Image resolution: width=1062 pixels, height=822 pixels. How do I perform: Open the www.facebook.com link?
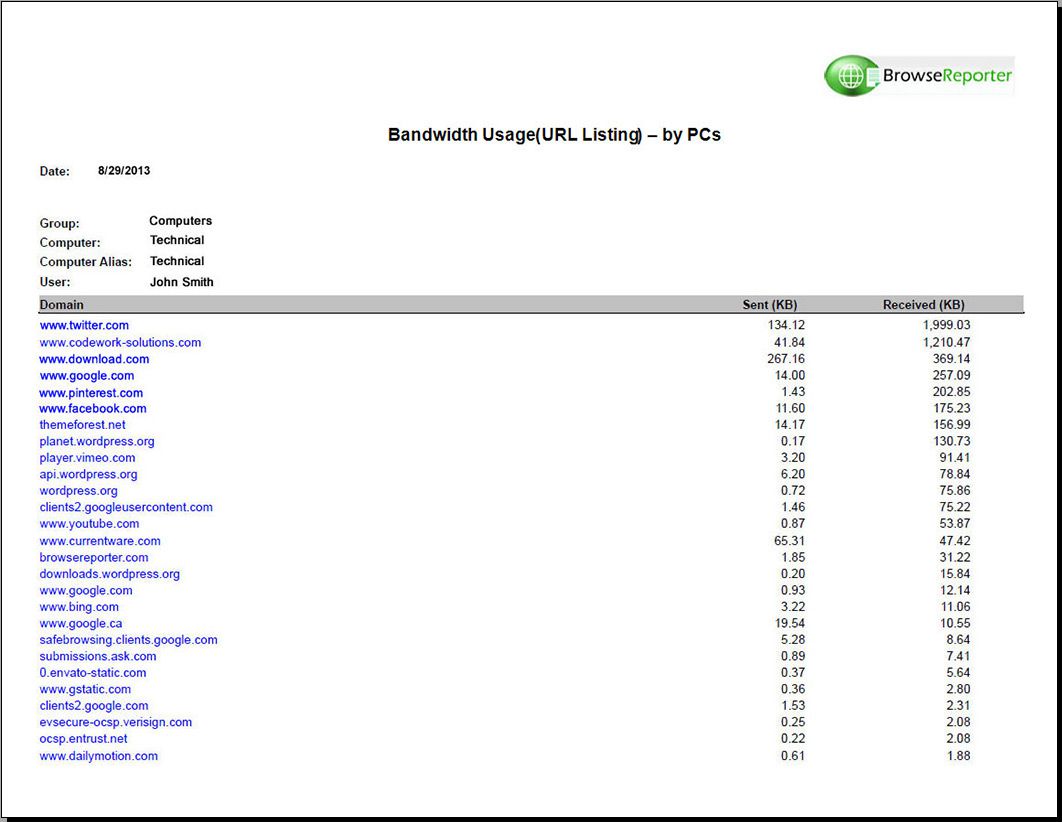point(91,408)
